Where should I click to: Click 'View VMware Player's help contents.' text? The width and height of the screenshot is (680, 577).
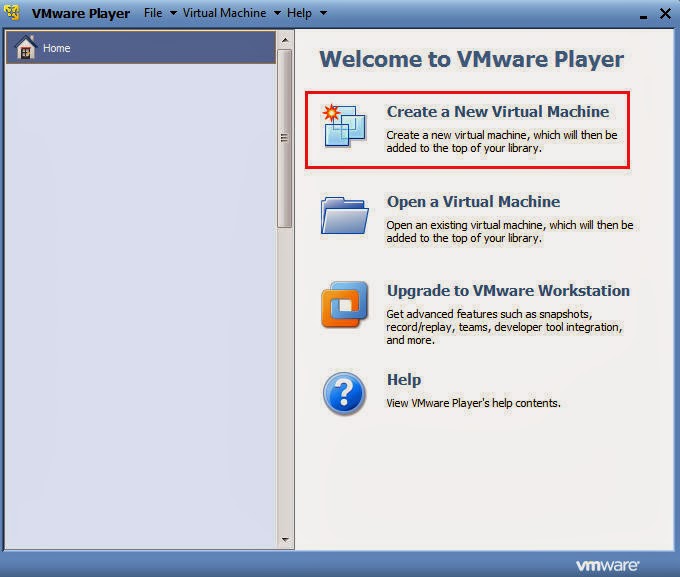click(473, 403)
